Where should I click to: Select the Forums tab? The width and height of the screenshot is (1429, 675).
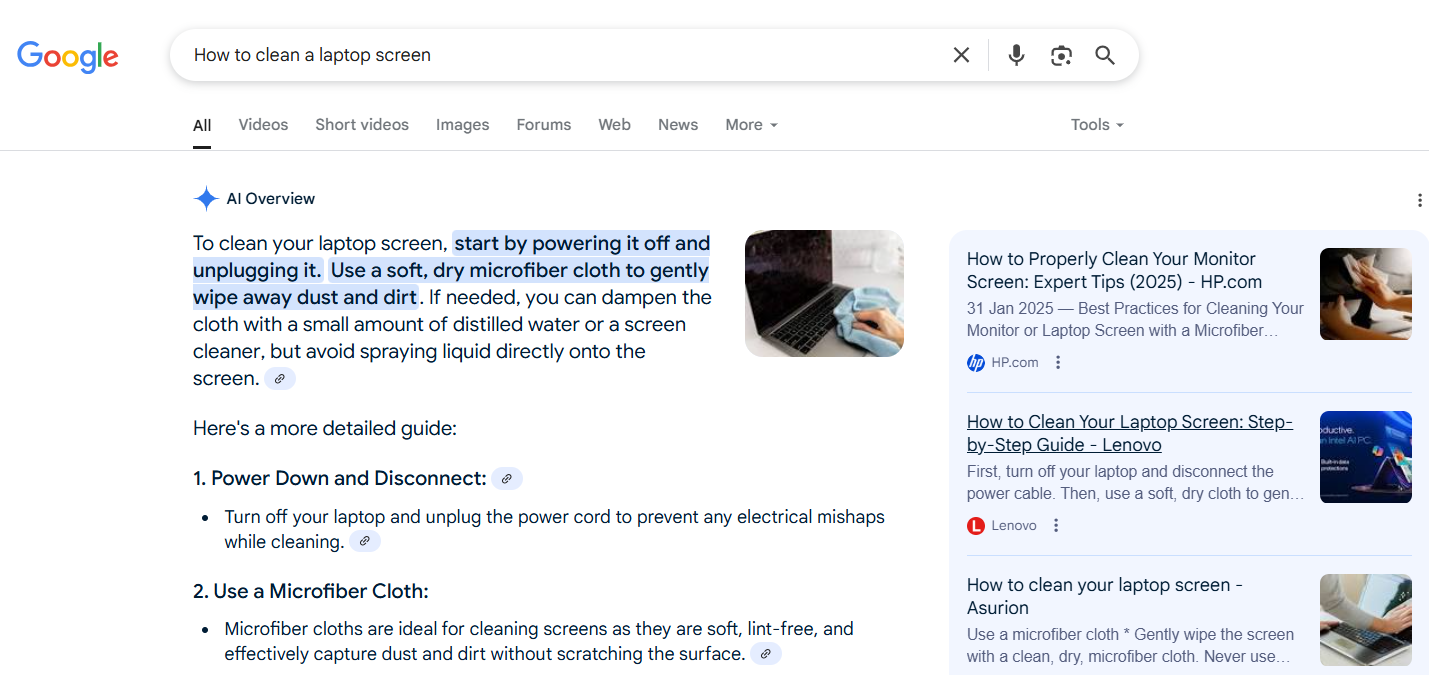pos(543,124)
